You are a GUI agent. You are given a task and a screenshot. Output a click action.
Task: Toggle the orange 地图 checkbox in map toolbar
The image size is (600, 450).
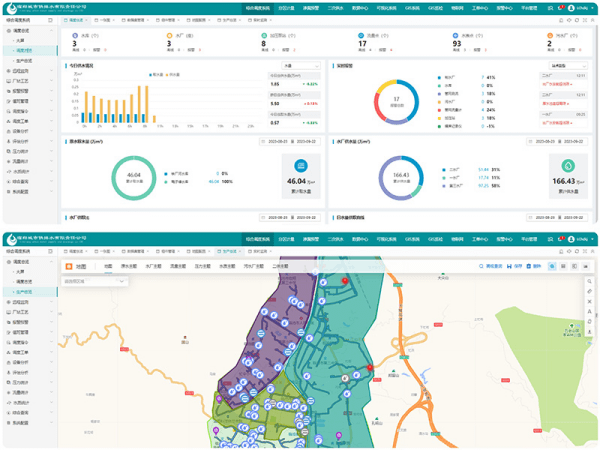click(x=70, y=267)
